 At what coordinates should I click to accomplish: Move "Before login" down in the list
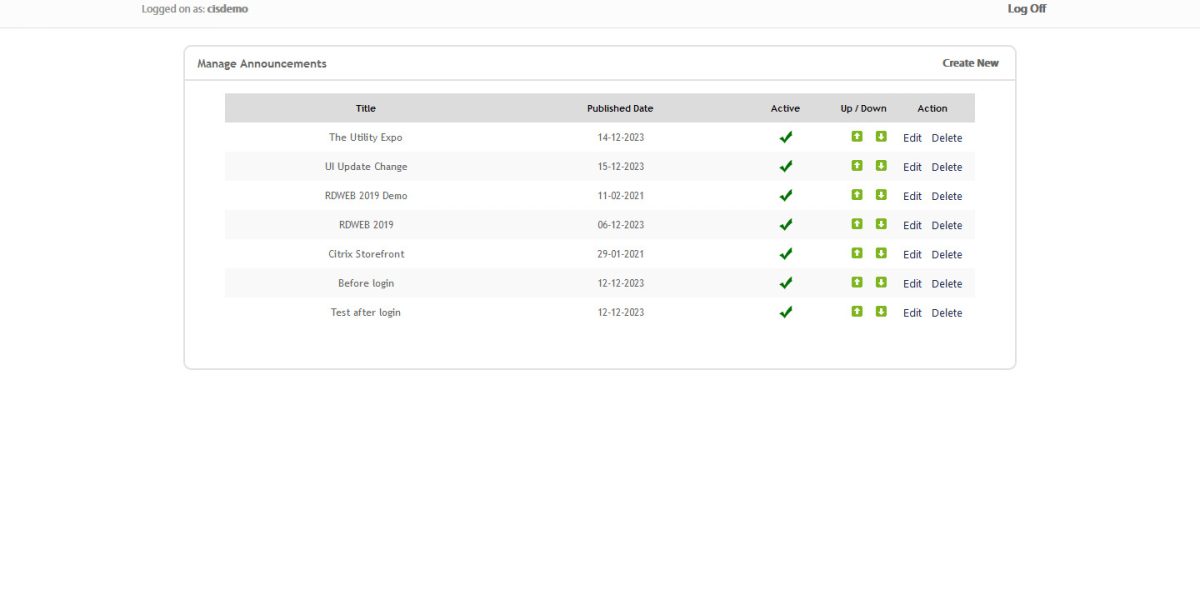[x=880, y=282]
